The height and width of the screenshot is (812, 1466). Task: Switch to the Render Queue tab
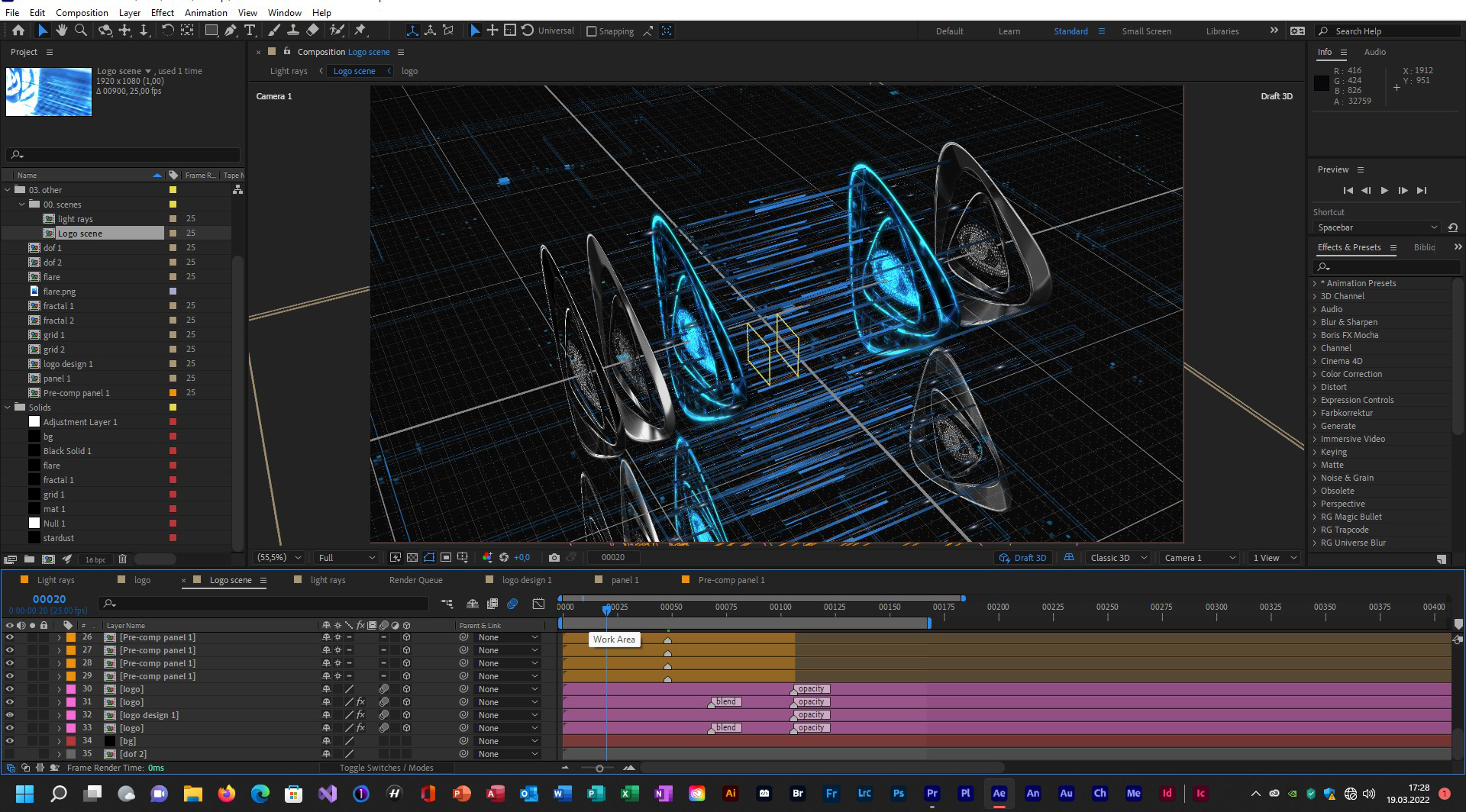pos(415,580)
